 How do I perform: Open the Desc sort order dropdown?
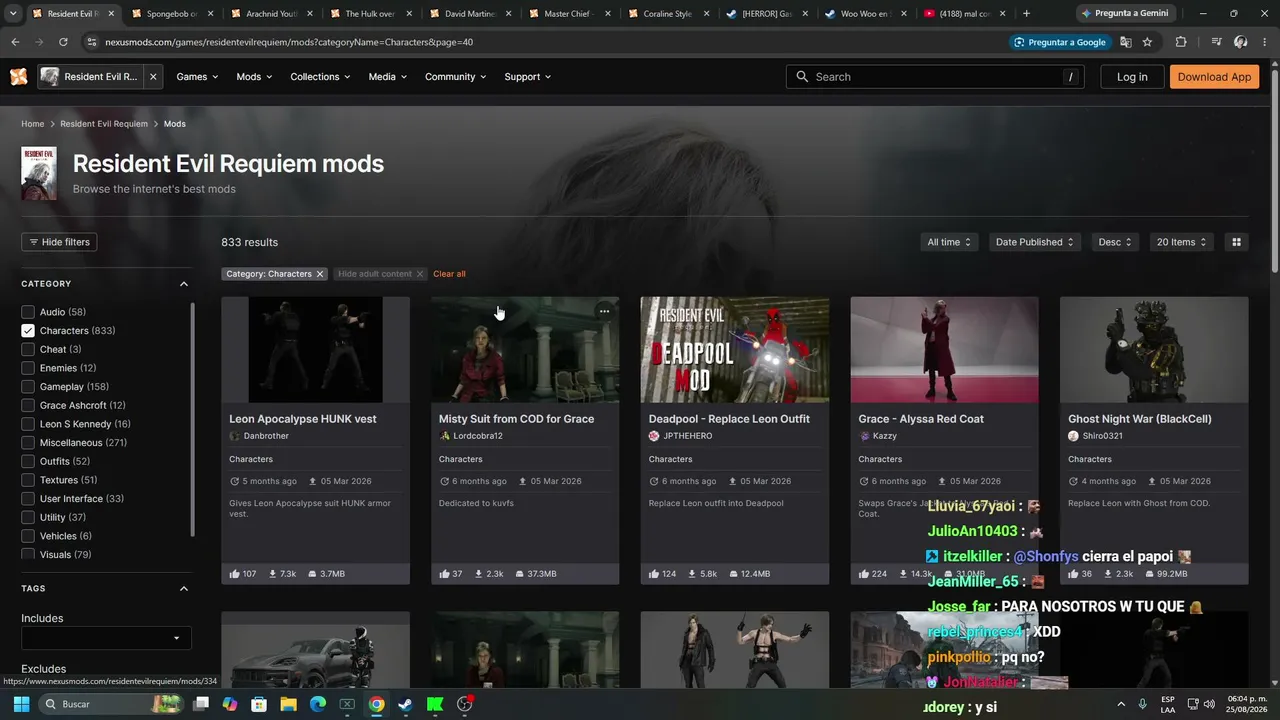(1115, 242)
